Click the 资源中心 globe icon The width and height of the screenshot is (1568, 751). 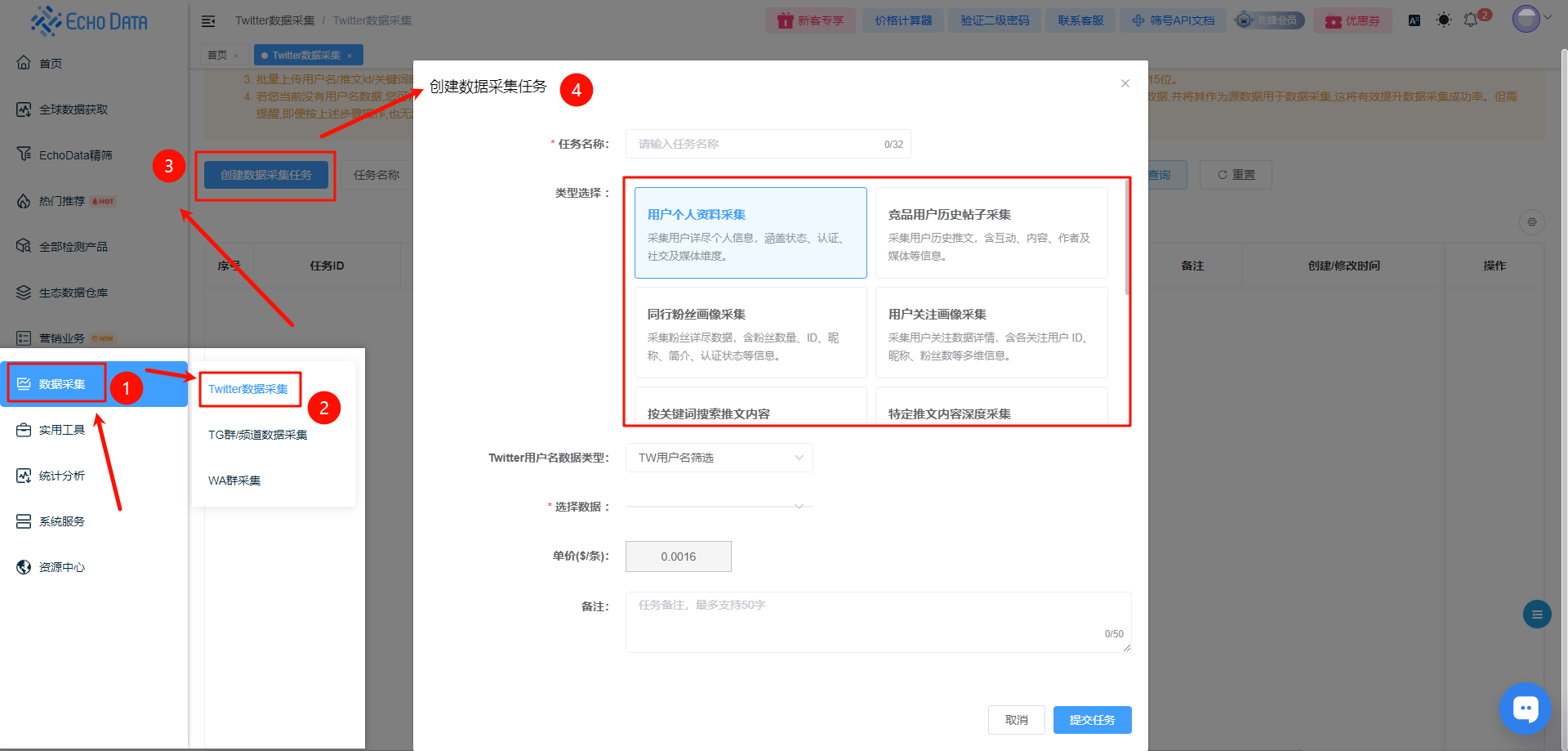point(24,566)
